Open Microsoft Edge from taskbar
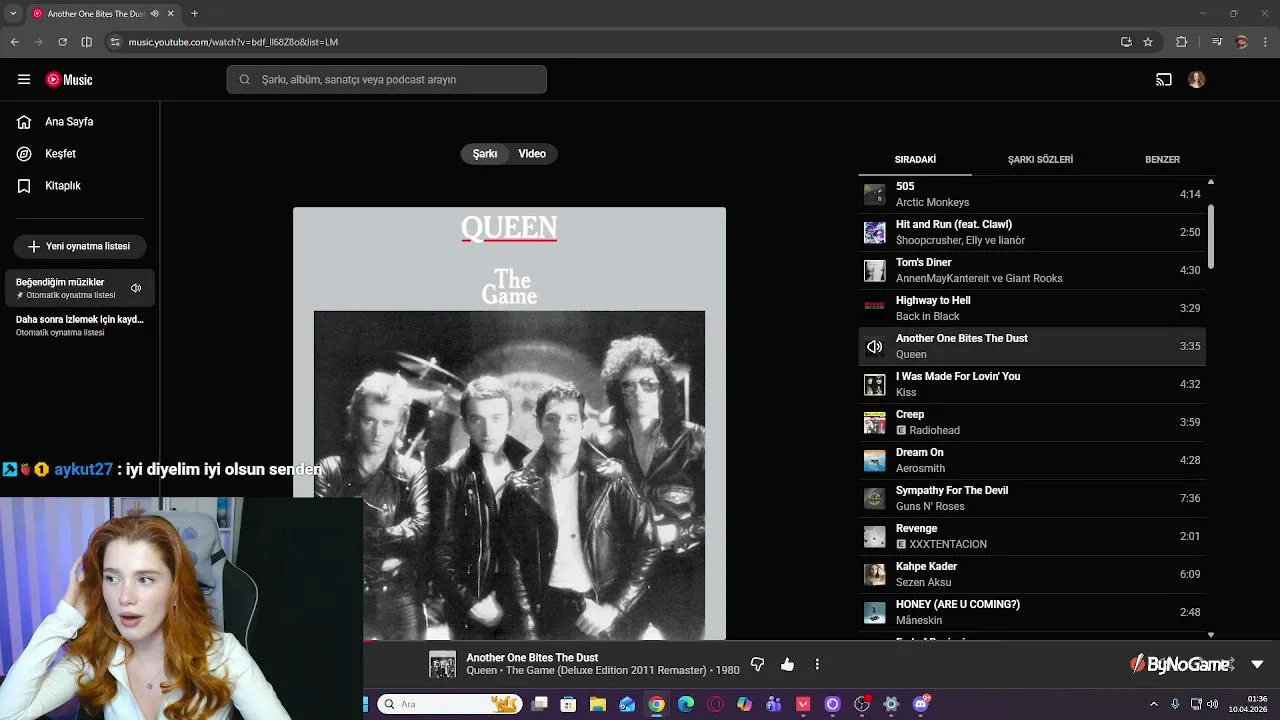 [686, 704]
